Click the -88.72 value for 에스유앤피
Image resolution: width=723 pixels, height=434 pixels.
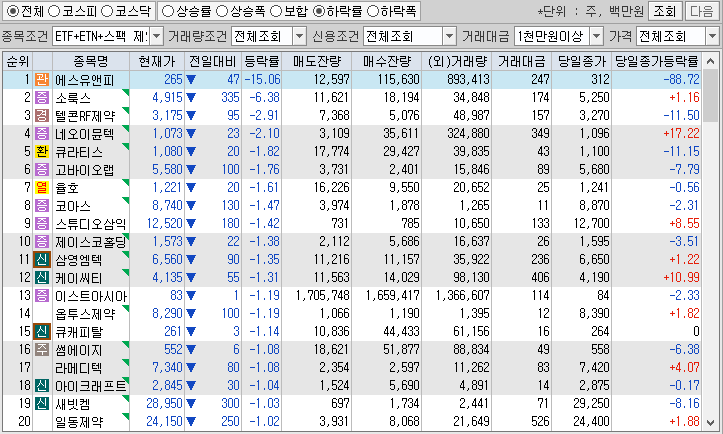click(681, 79)
